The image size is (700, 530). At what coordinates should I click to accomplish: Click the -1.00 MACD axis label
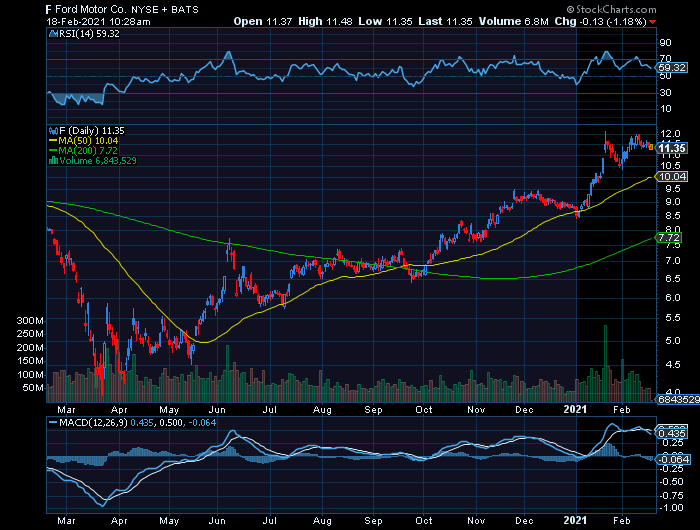(x=671, y=508)
